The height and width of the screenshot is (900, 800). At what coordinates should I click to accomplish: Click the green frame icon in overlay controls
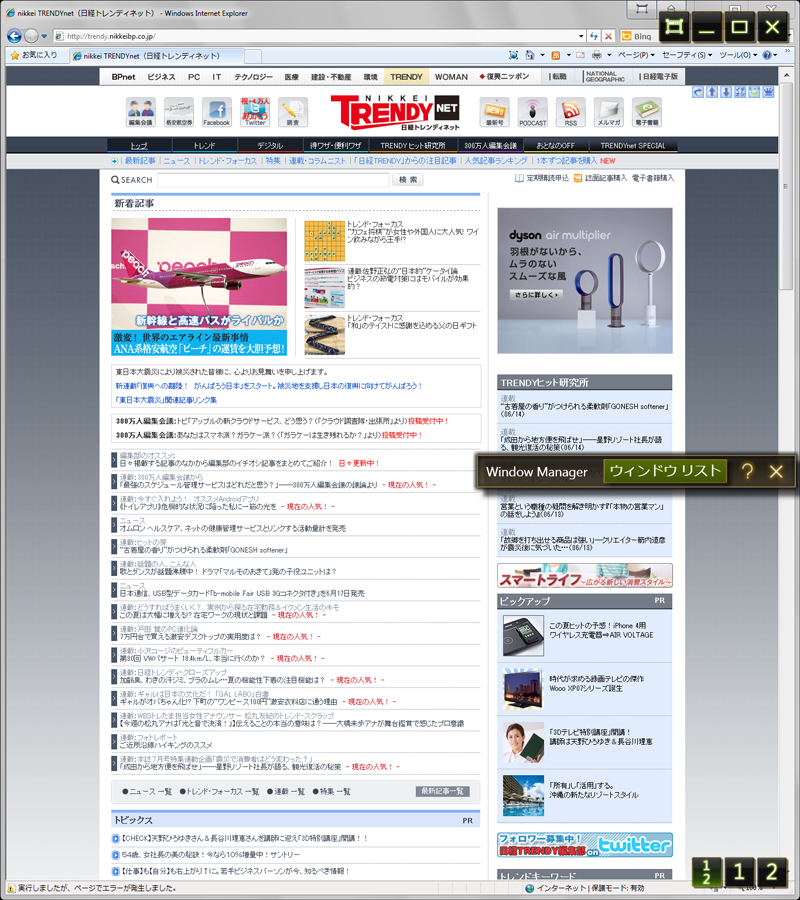[674, 26]
